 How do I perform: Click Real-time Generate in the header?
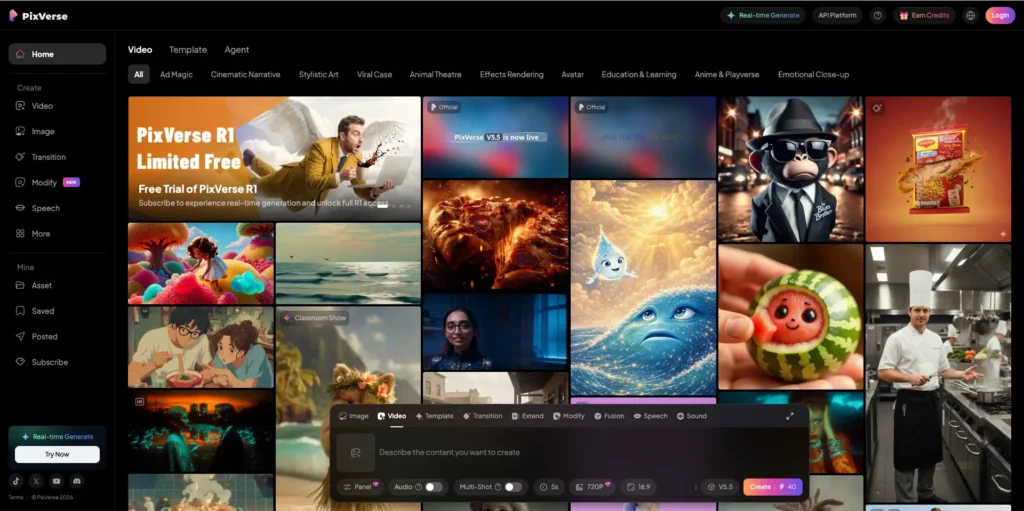click(x=763, y=16)
